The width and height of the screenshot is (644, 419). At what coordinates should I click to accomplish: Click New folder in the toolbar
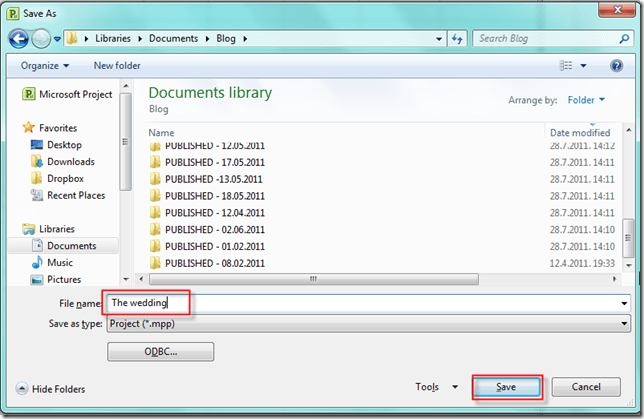(117, 66)
